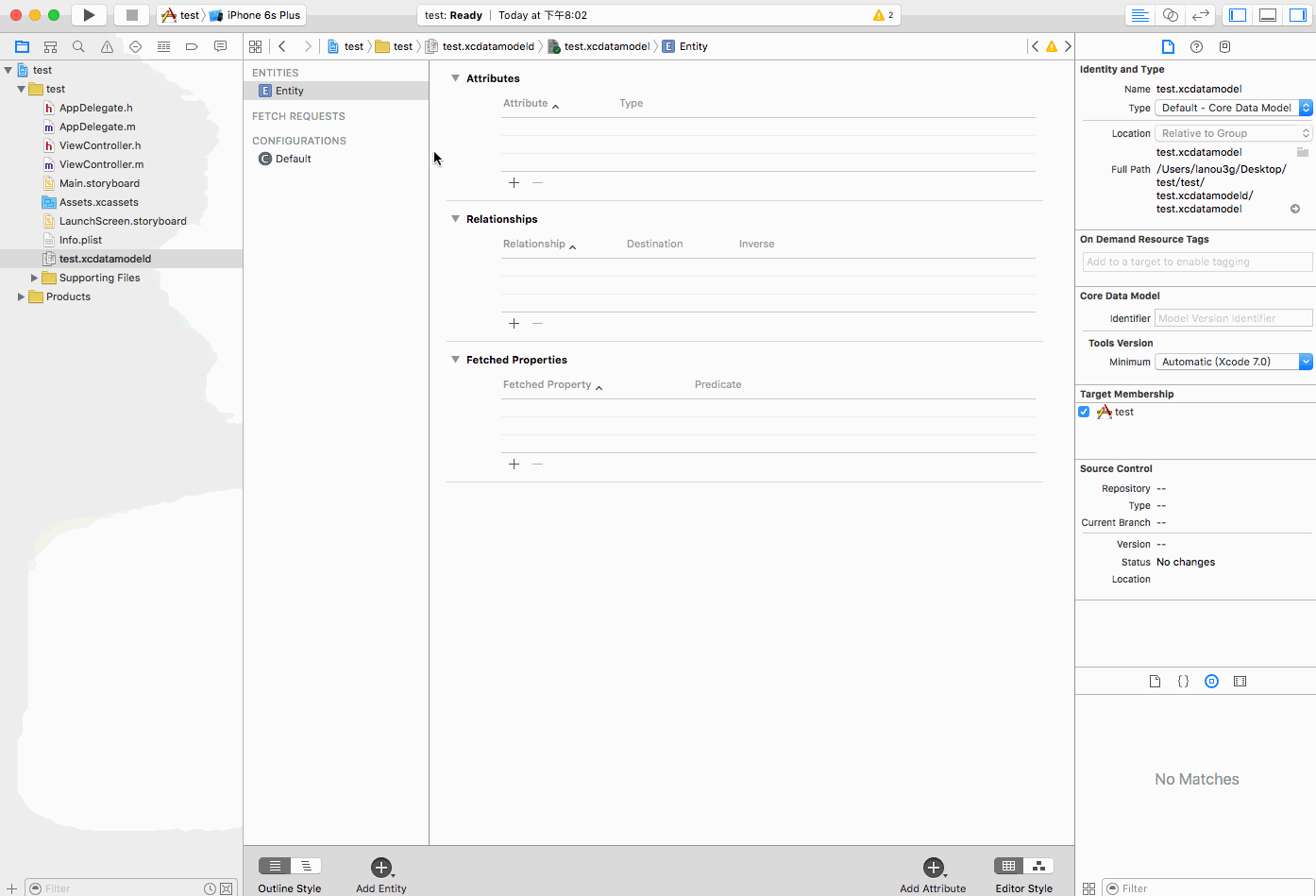Collapse the Fetched Properties section
Viewport: 1316px width, 896px height.
pos(455,360)
